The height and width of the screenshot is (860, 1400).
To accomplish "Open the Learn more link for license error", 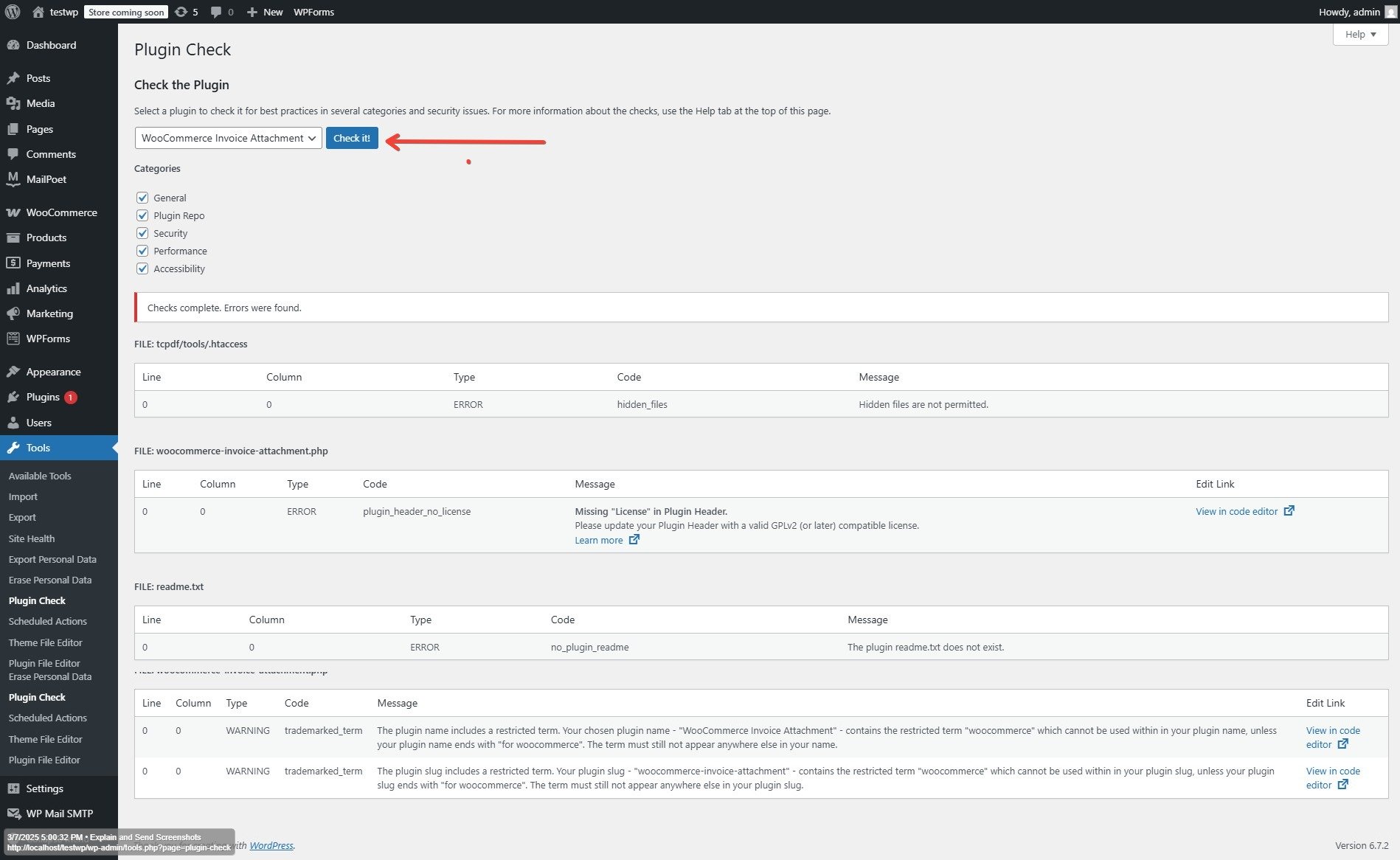I will [x=599, y=540].
